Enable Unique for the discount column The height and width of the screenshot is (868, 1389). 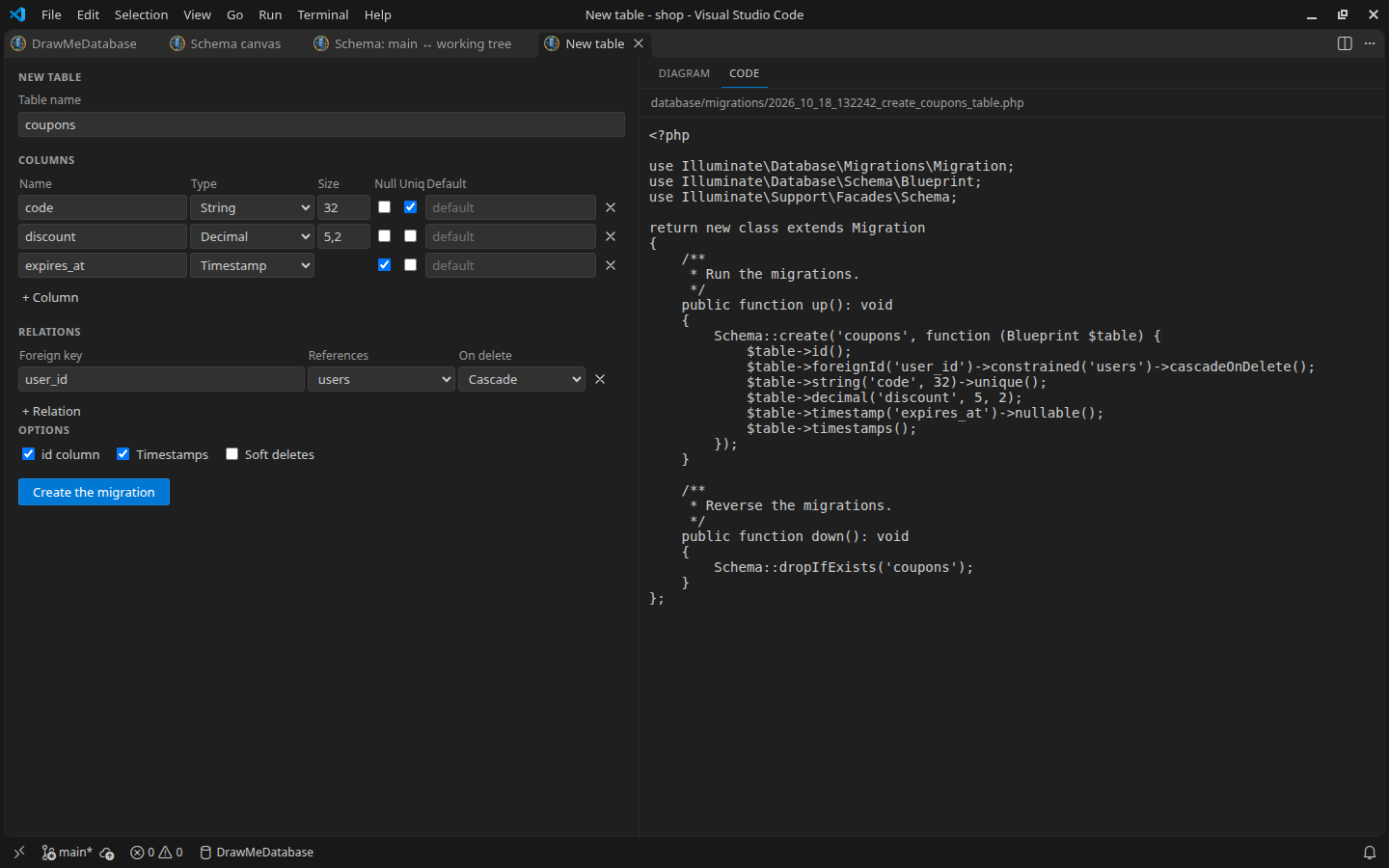(x=411, y=236)
